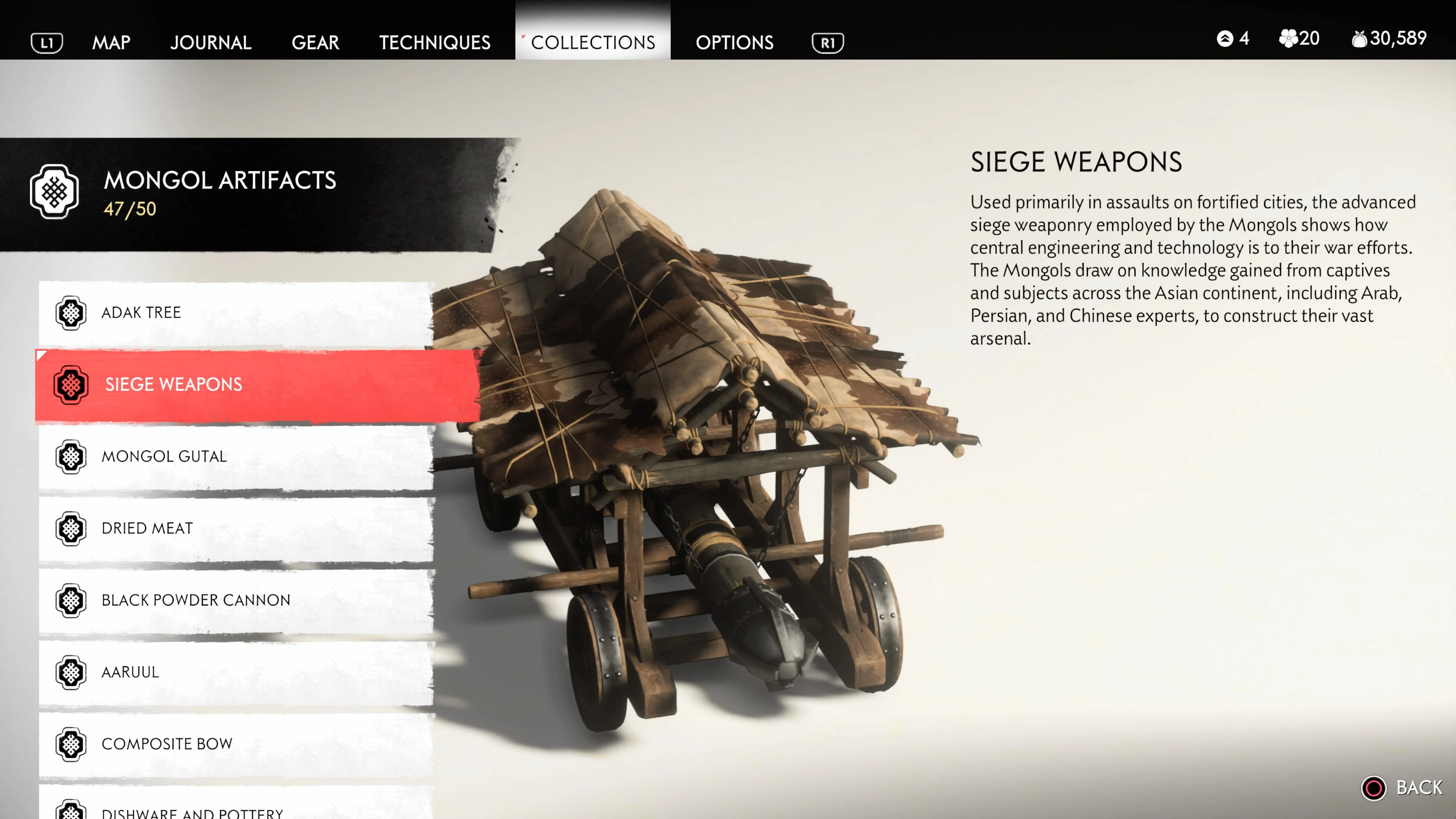The width and height of the screenshot is (1456, 819).
Task: Go to the Techniques tab
Action: pos(435,43)
